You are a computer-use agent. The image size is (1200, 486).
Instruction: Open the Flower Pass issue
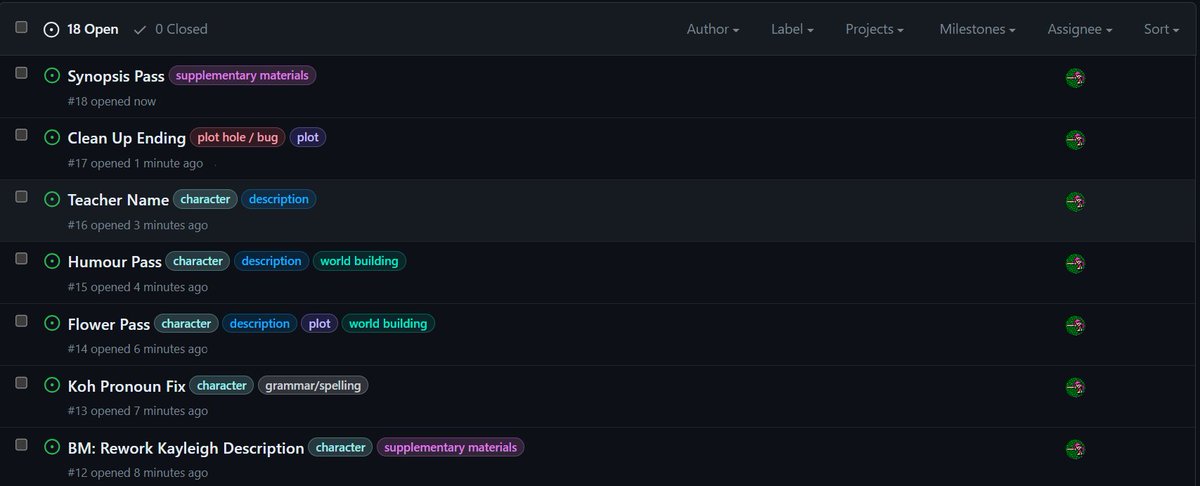109,325
